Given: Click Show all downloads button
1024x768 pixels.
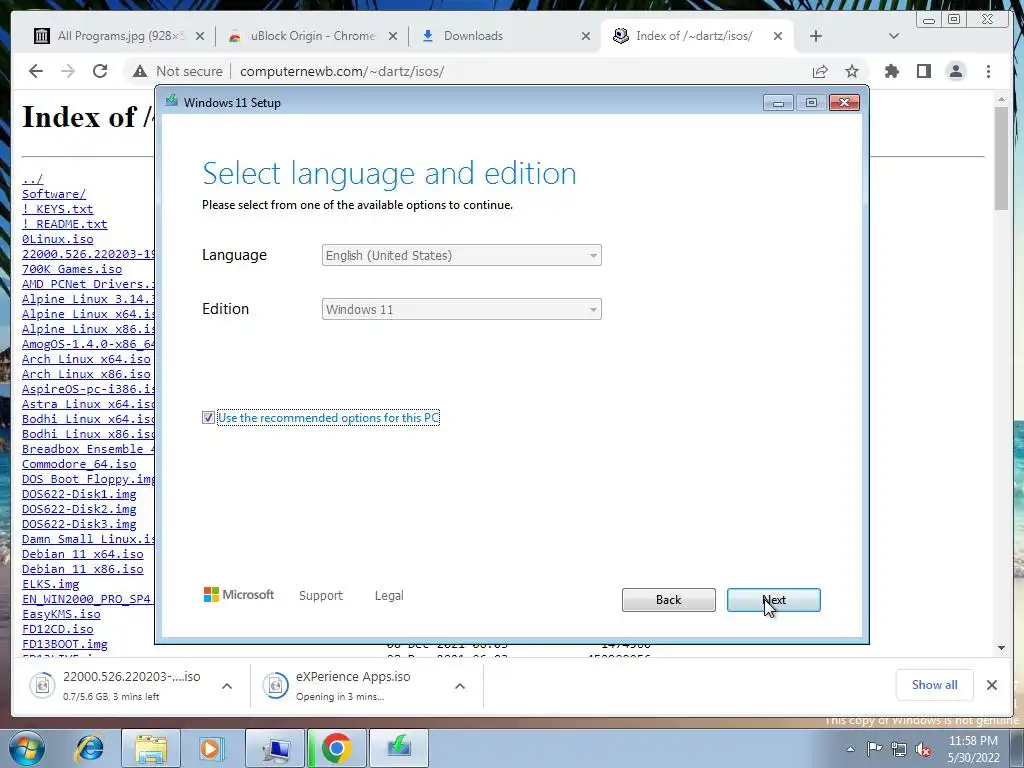Looking at the screenshot, I should tap(935, 684).
